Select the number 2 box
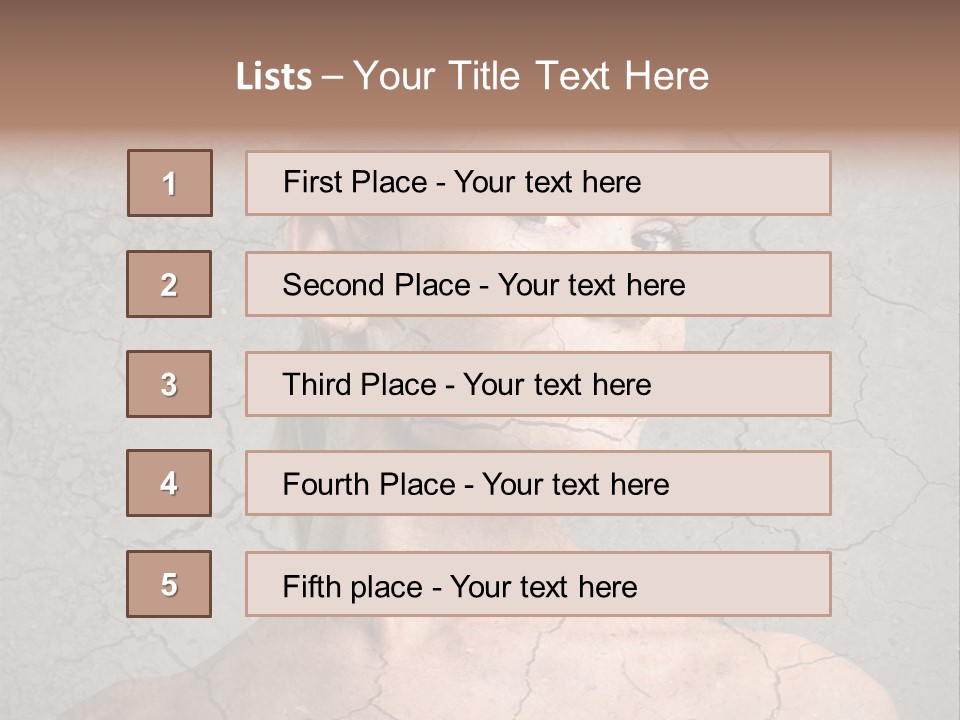The width and height of the screenshot is (960, 720). [x=169, y=284]
